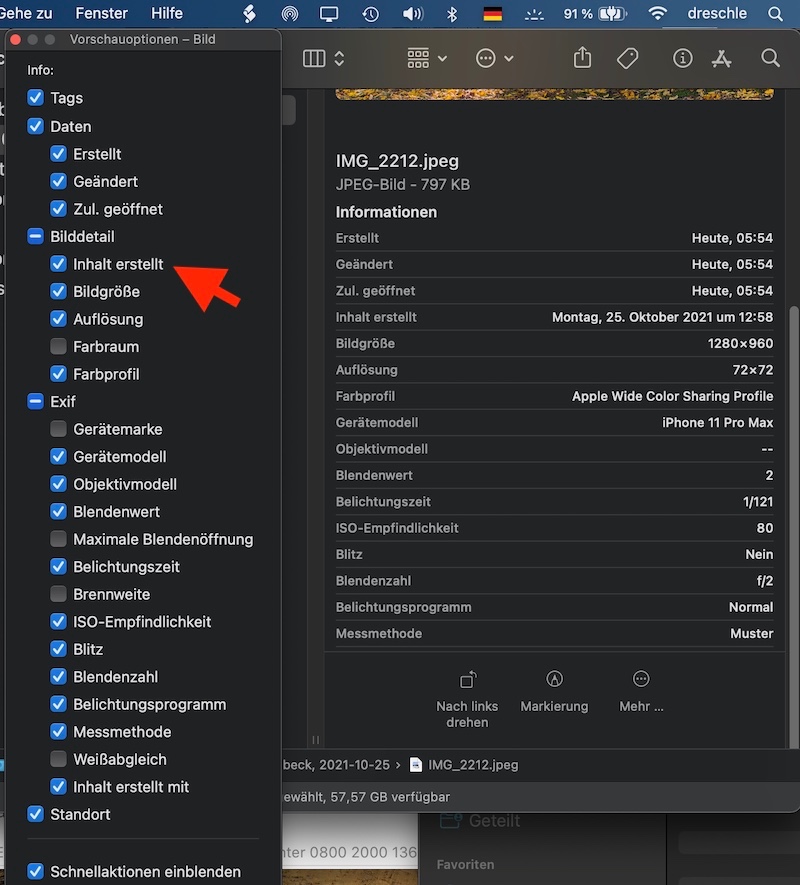Click the Nach links drehen rotate icon

(467, 680)
